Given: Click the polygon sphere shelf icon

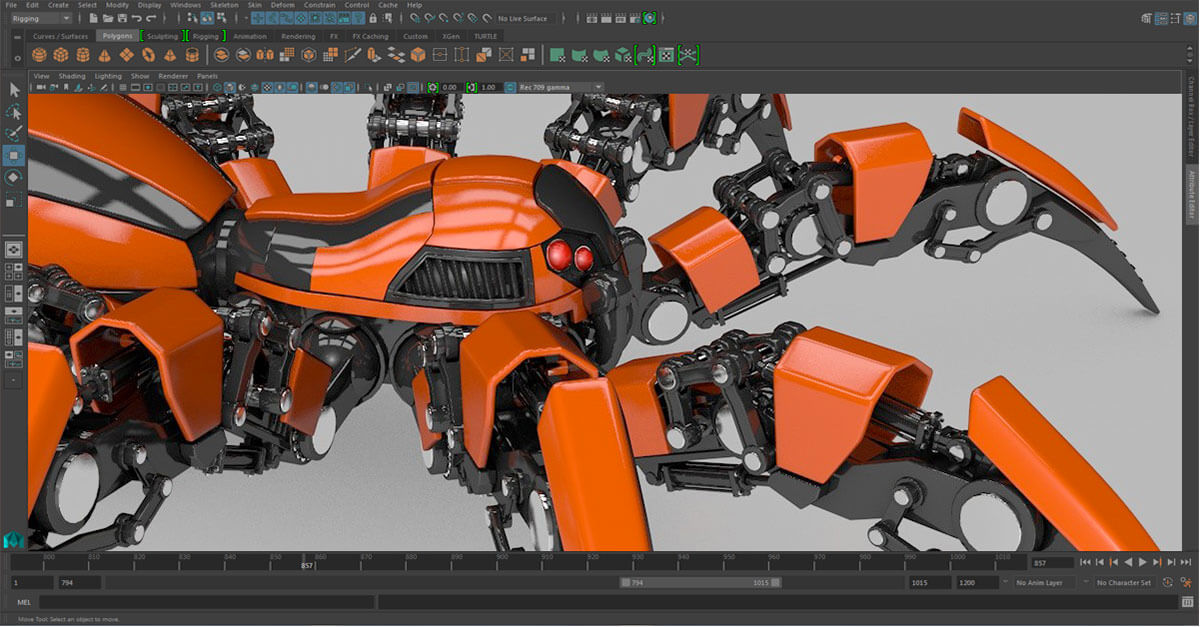Looking at the screenshot, I should coord(40,55).
